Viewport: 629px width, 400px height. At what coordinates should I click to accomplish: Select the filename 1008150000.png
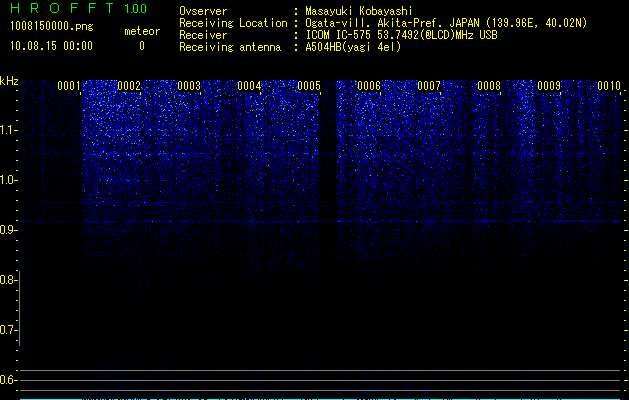(52, 26)
